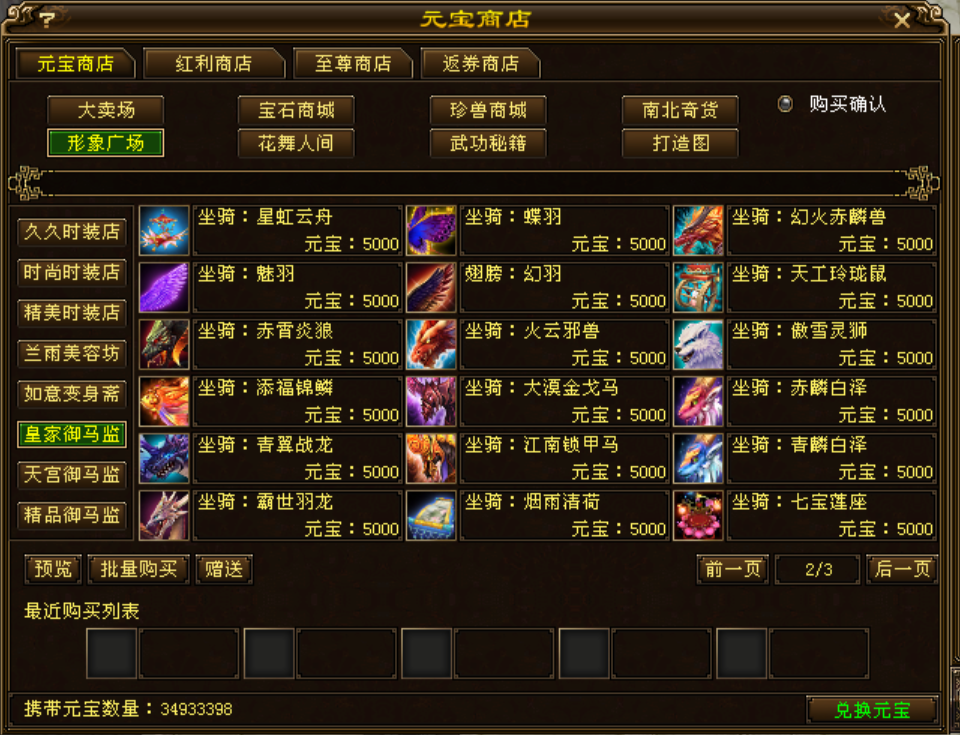Screen dimensions: 960x735
Task: Click the 烟雨清荷 boat icon
Action: (x=431, y=515)
